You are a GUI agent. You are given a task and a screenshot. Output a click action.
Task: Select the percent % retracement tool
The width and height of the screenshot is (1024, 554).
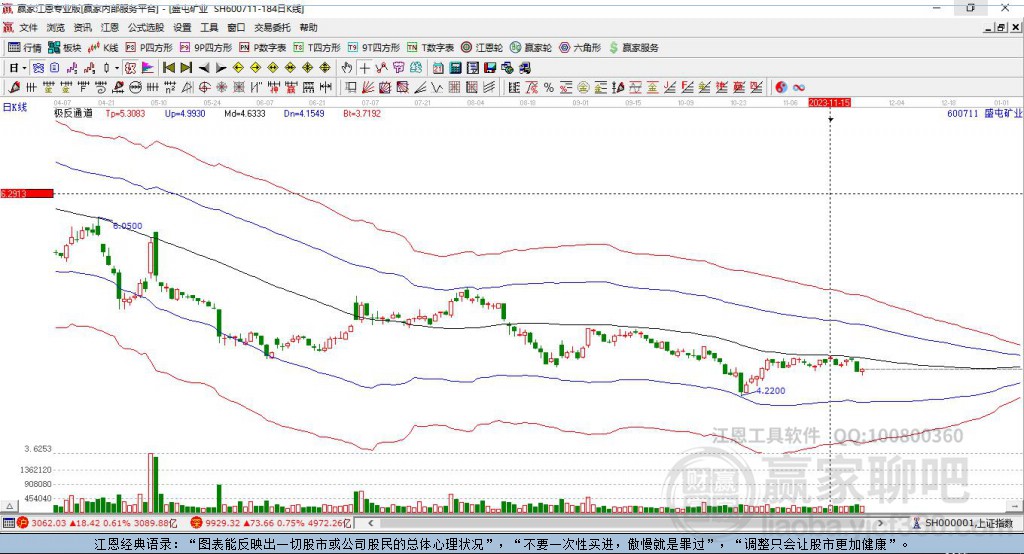[549, 87]
